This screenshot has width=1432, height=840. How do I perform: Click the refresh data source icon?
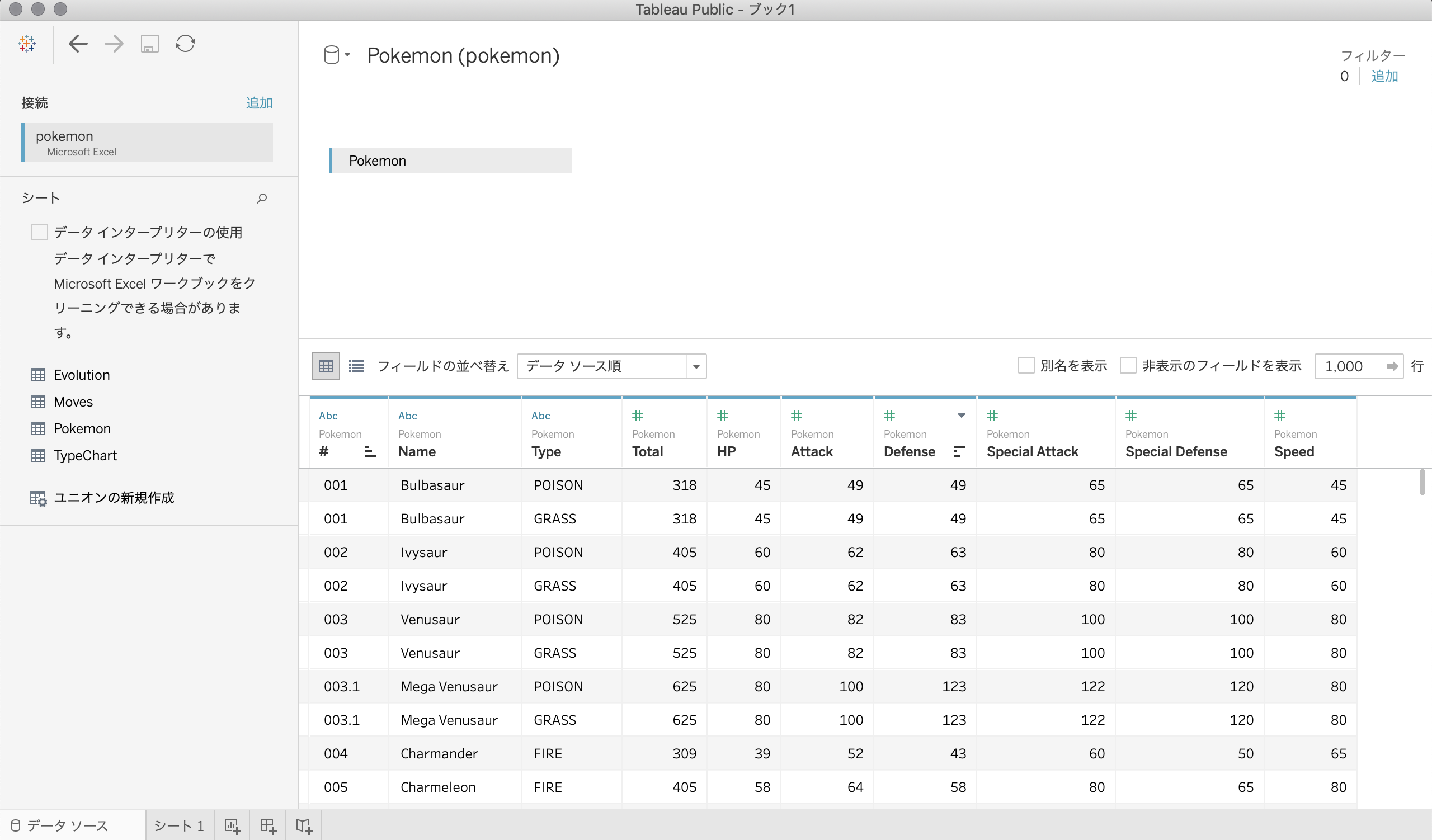coord(185,44)
